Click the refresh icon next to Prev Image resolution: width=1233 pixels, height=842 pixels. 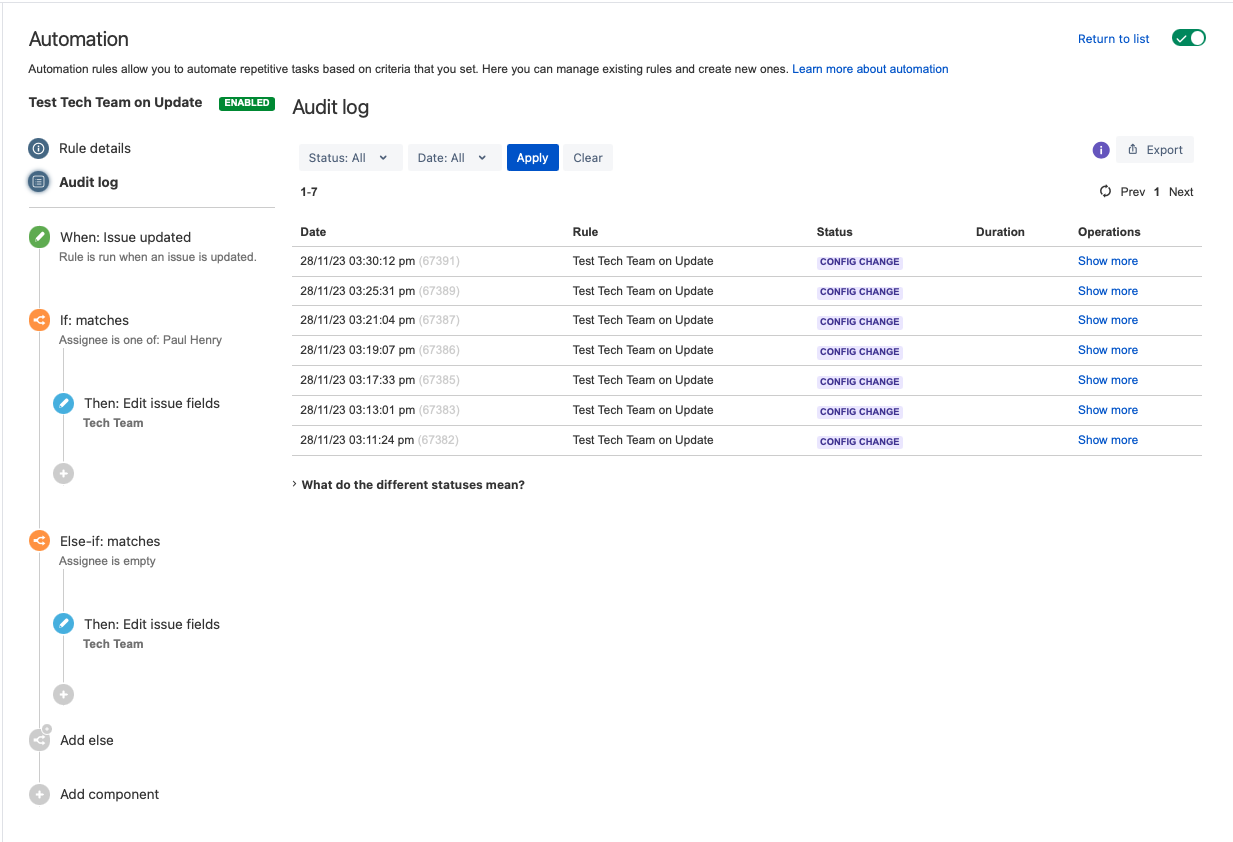click(x=1105, y=191)
